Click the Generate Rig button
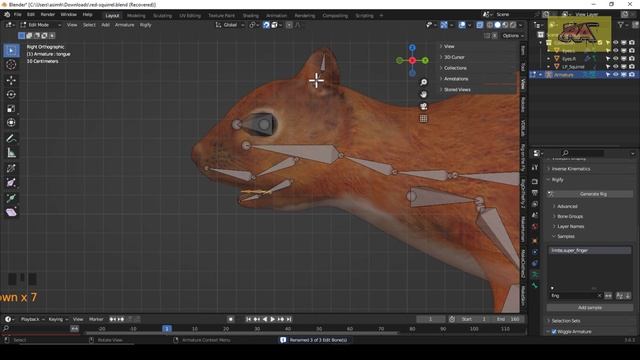The image size is (640, 360). tap(590, 194)
